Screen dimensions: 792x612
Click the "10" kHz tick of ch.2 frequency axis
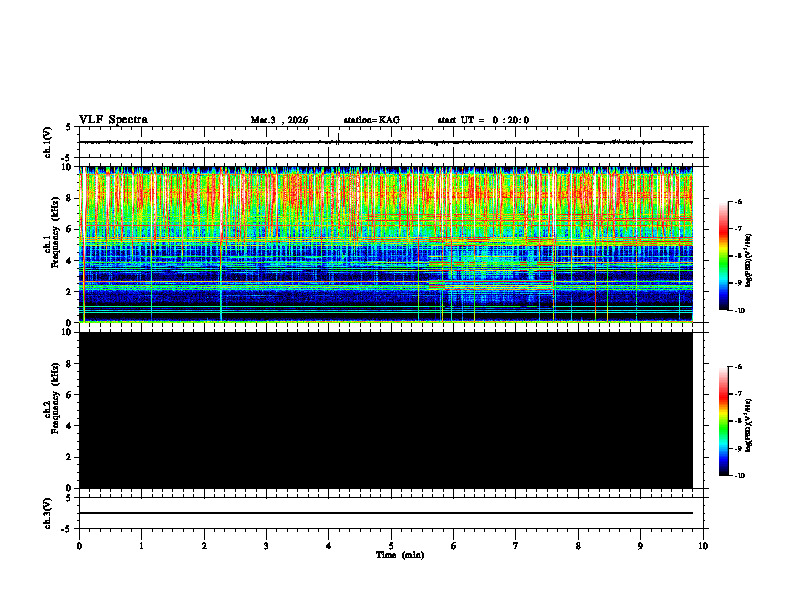[66, 333]
